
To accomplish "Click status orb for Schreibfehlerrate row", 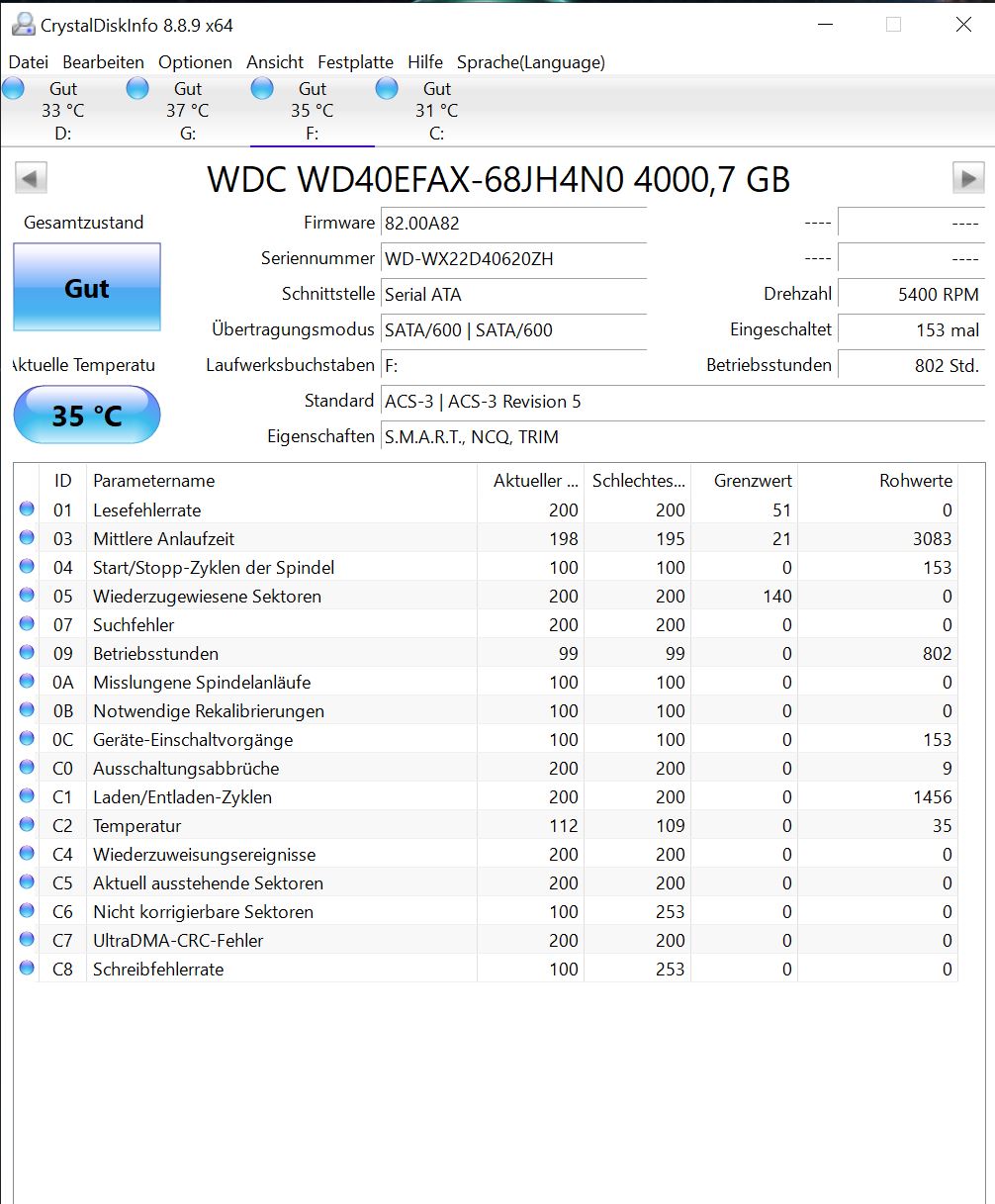I will click(x=27, y=969).
